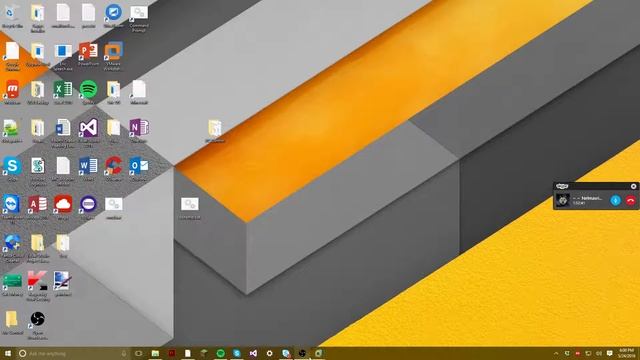
Task: Open the red Mobizen 'm' desktop shortcut
Action: 12,93
